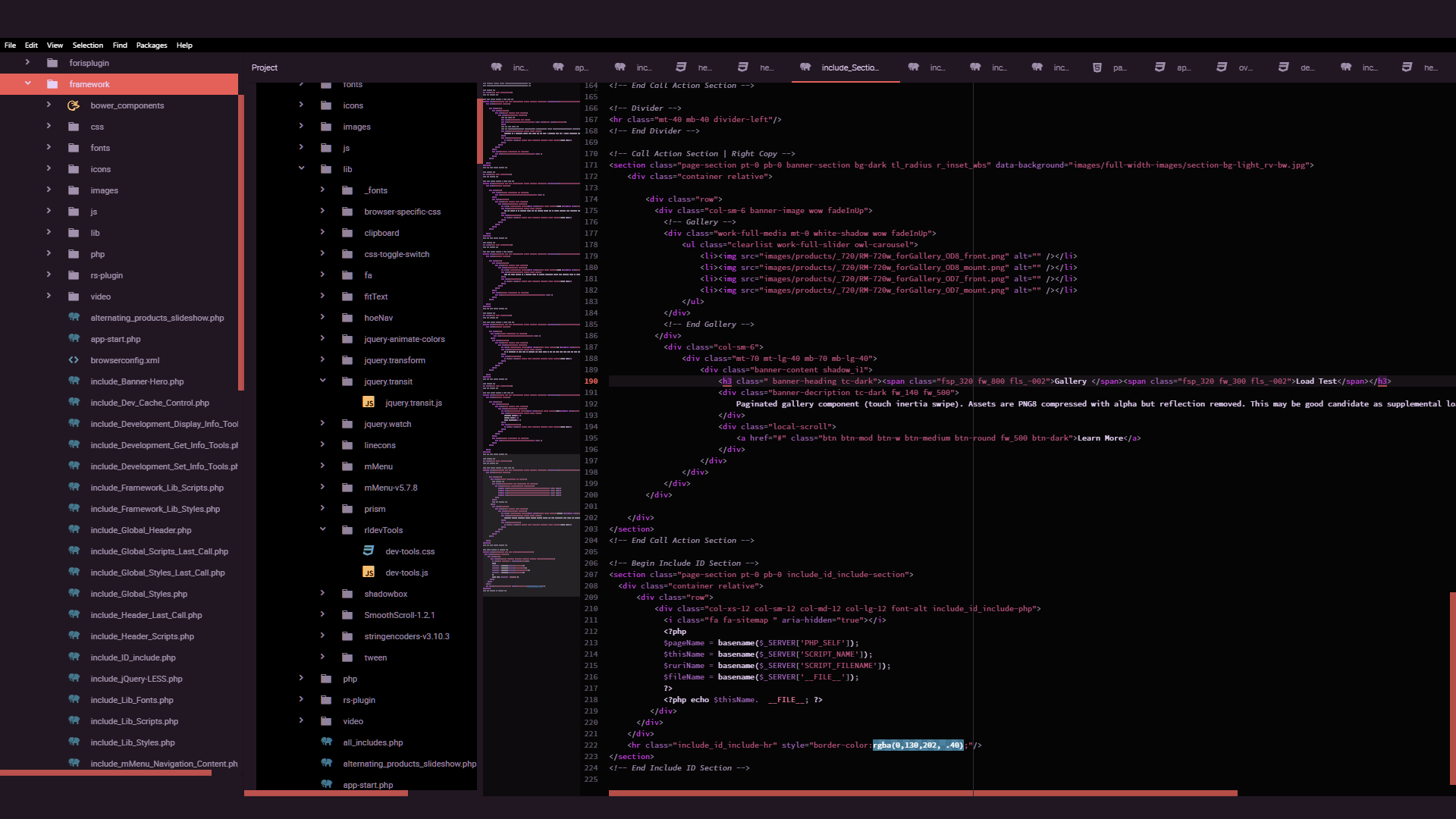
Task: Click the dev-tools.css file icon
Action: pyautogui.click(x=369, y=551)
